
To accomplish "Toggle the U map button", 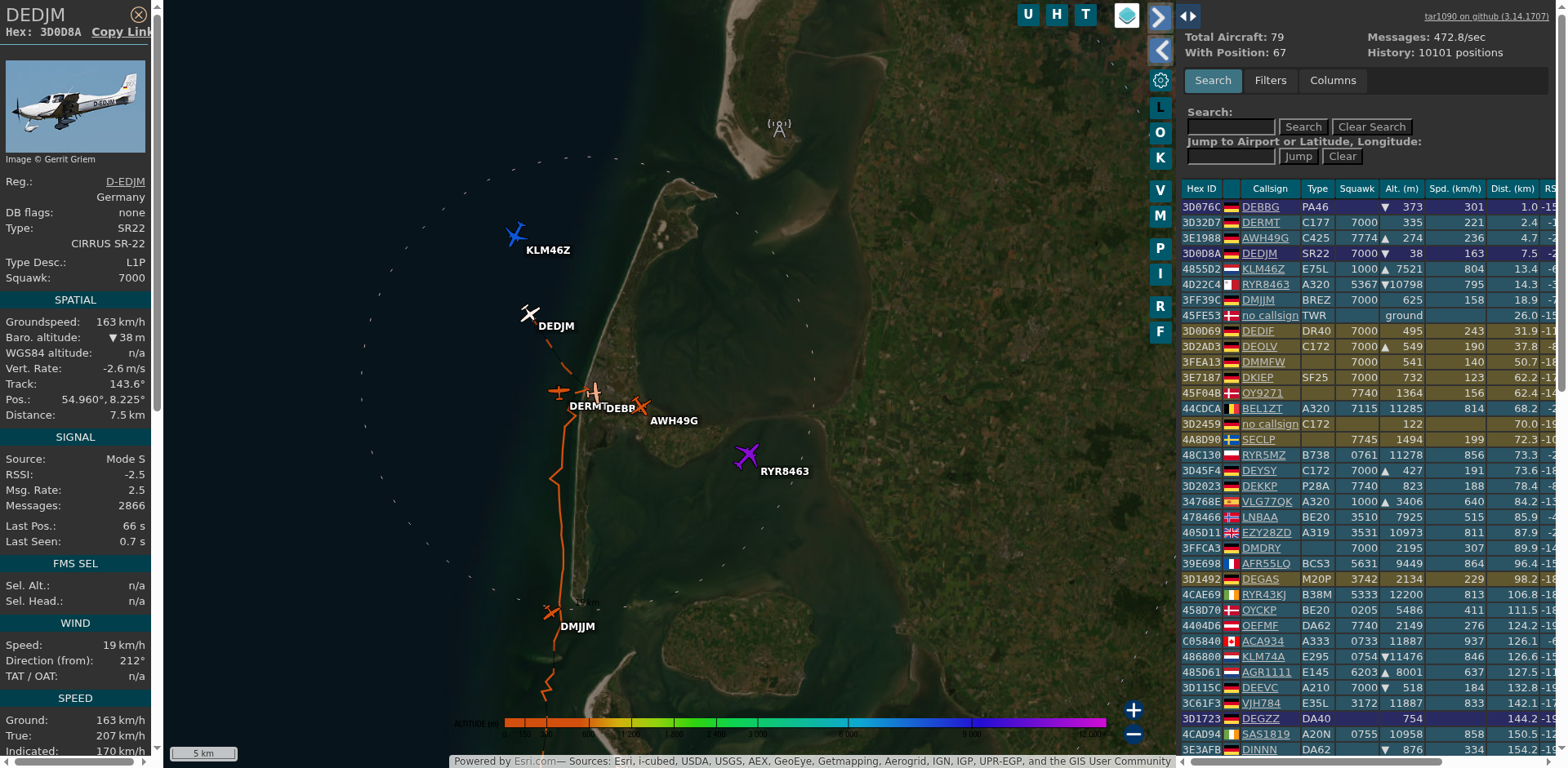I will pyautogui.click(x=1028, y=15).
